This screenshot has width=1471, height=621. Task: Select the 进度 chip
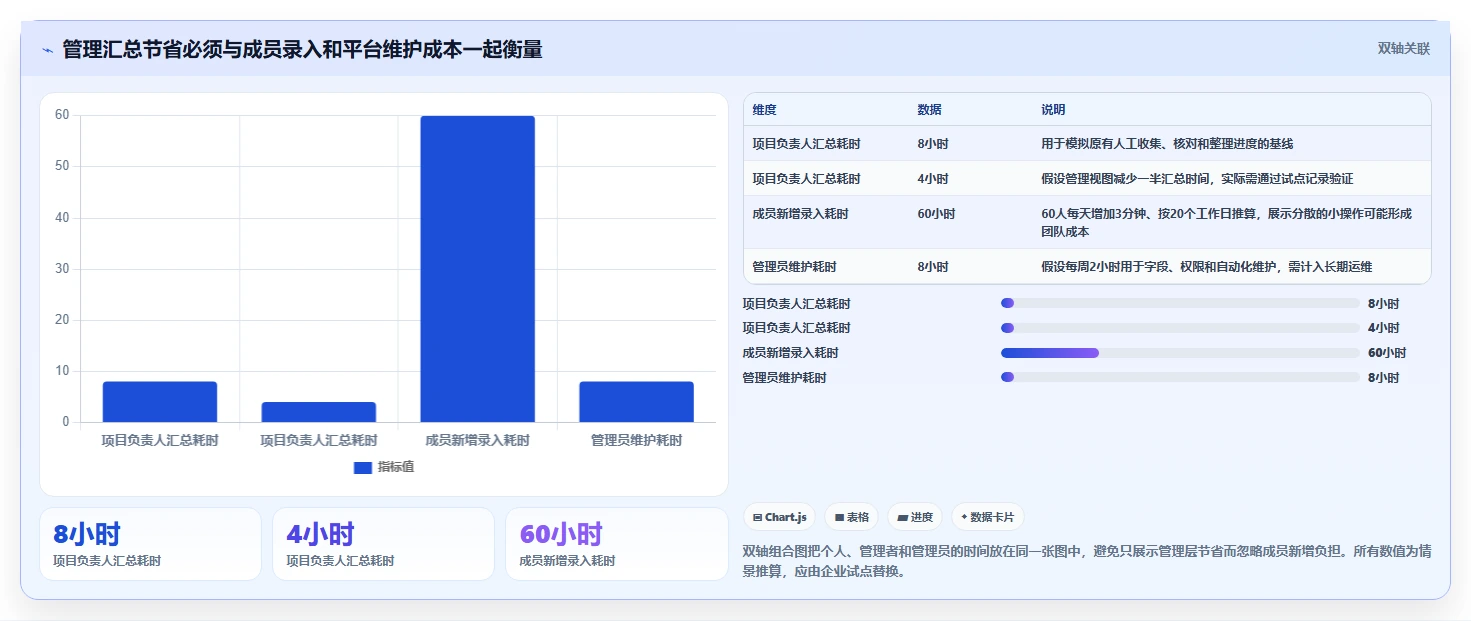coord(915,517)
